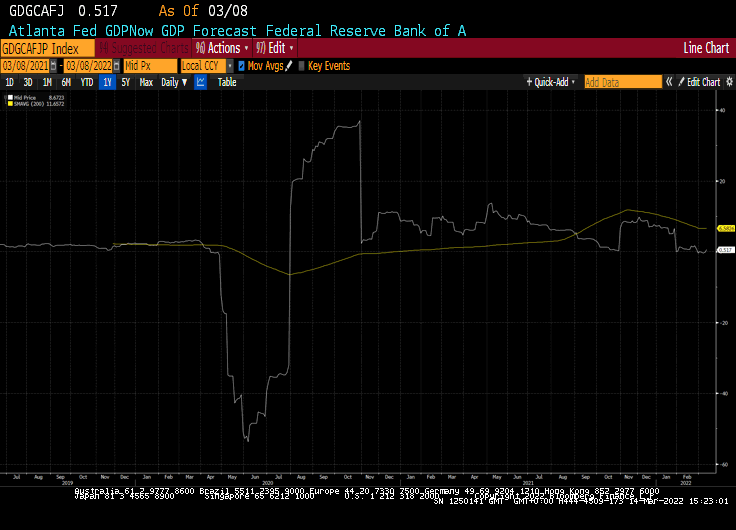Viewport: 736px width, 530px height.
Task: Select the 5Y time range
Action: click(125, 82)
